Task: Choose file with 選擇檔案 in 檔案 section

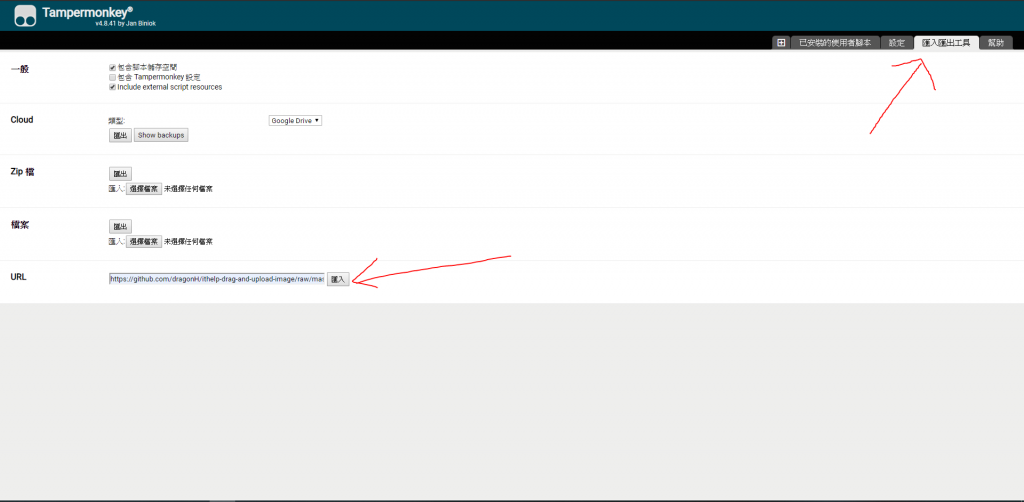Action: (144, 242)
